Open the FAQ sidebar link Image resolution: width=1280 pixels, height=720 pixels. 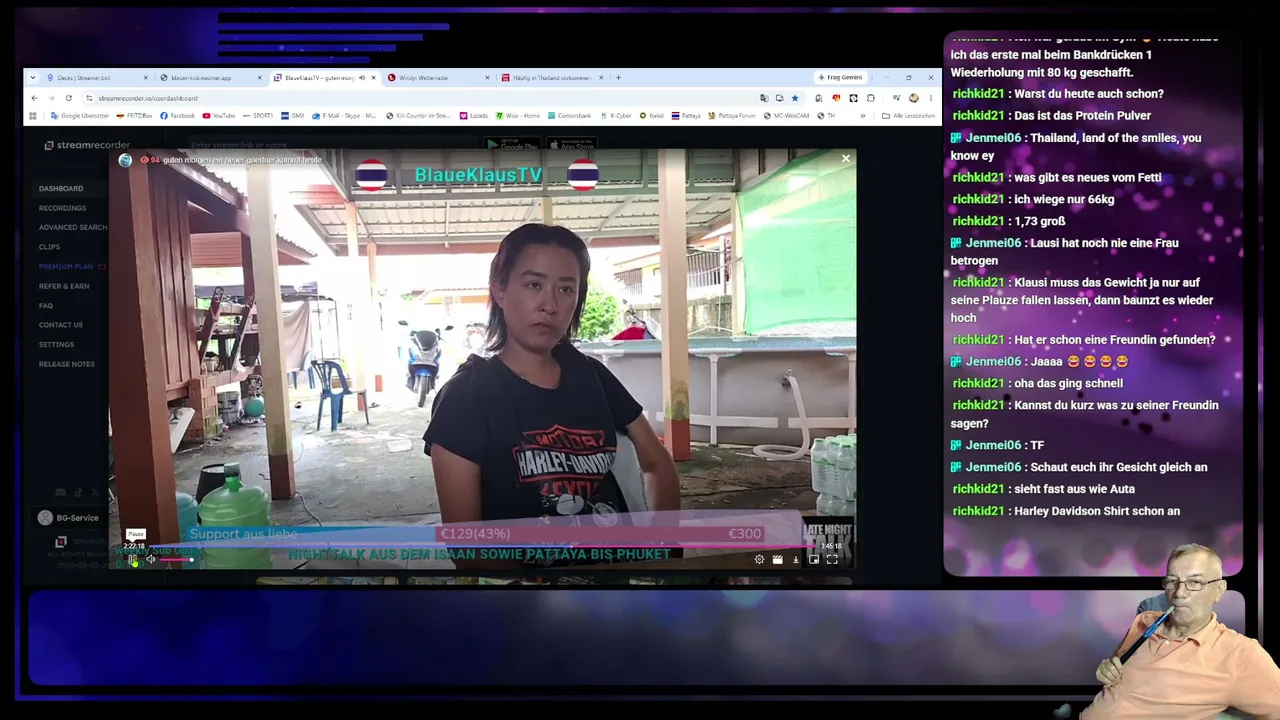[x=46, y=305]
